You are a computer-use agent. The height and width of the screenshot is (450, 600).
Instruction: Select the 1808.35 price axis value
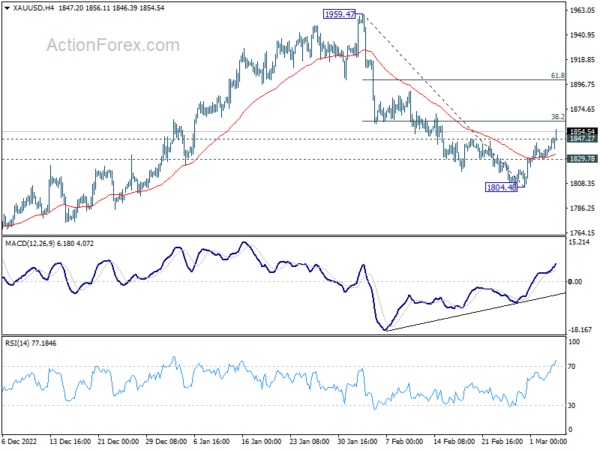(582, 183)
